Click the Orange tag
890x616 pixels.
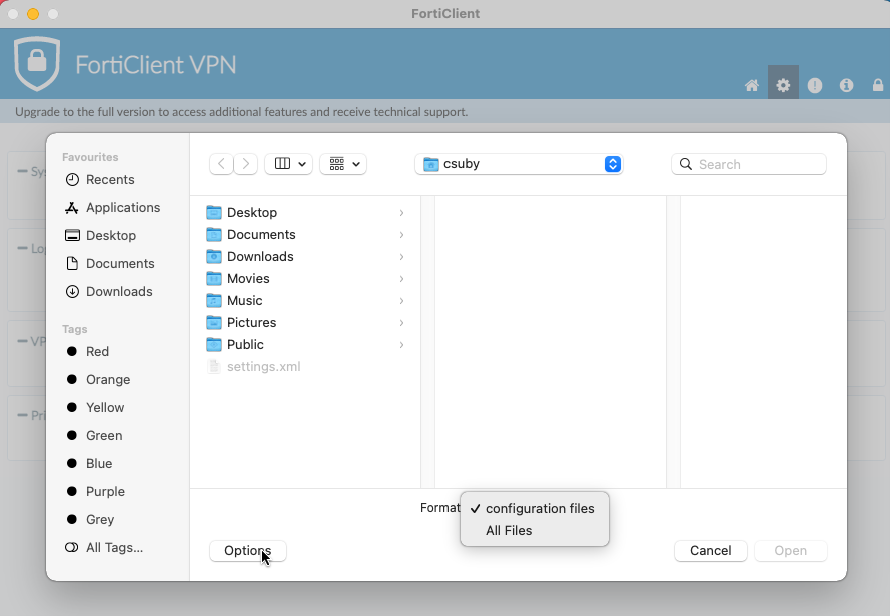tap(98, 379)
